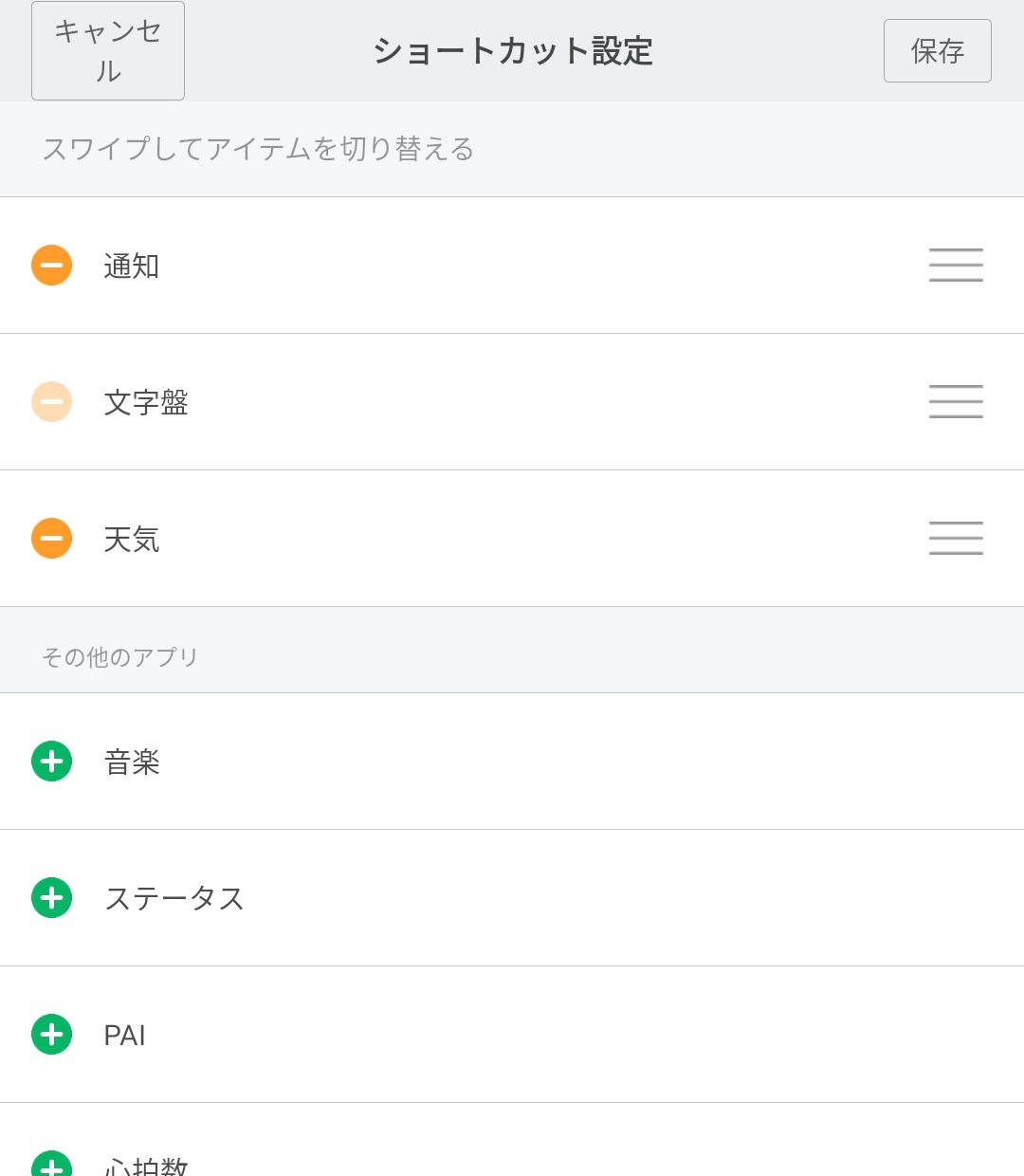Remove 天気 using its orange minus icon
The width and height of the screenshot is (1024, 1176).
(51, 539)
